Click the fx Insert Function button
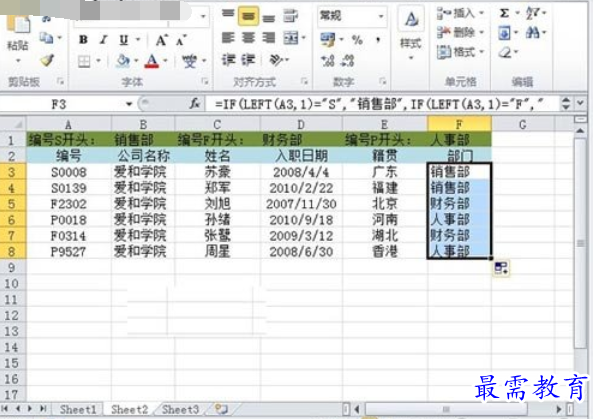 click(195, 103)
